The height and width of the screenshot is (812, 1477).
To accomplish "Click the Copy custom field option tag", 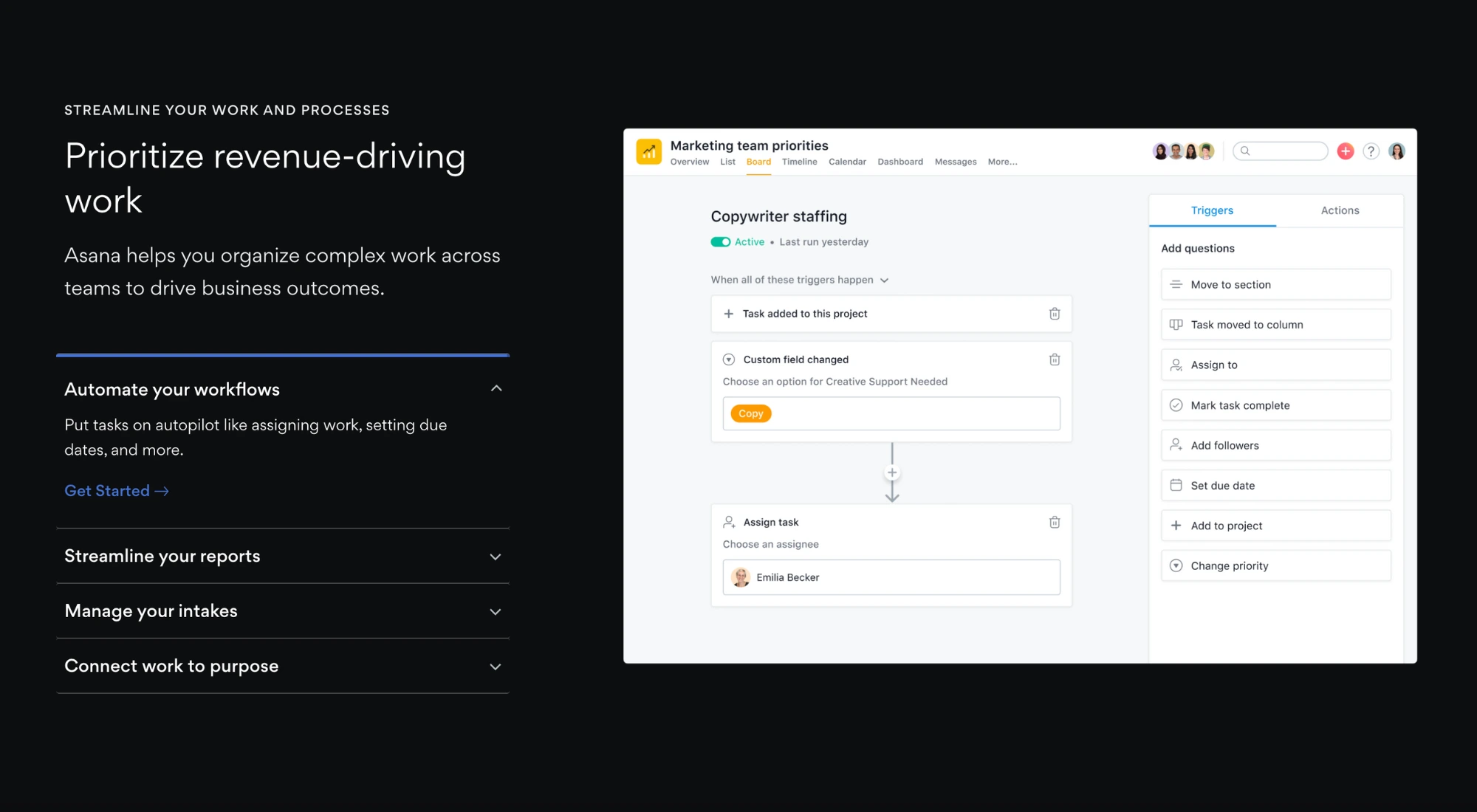I will tap(750, 413).
